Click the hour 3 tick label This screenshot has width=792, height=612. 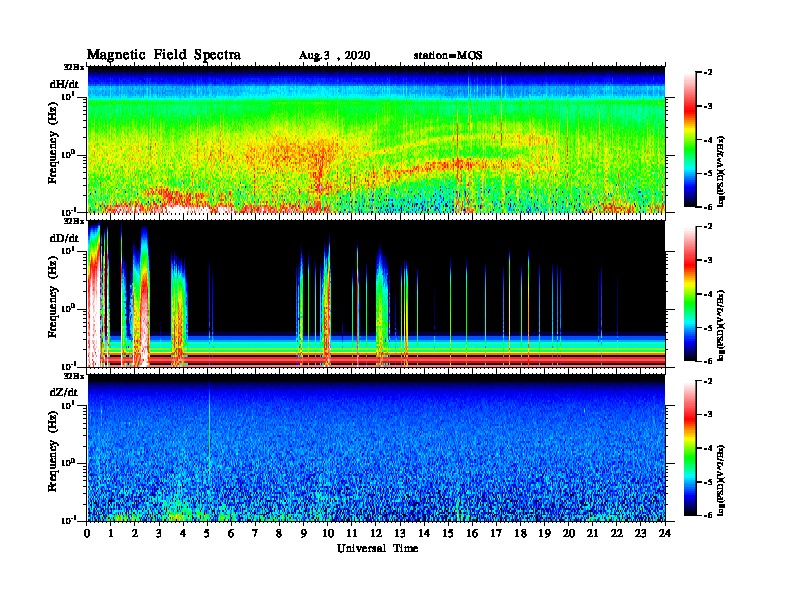click(159, 533)
